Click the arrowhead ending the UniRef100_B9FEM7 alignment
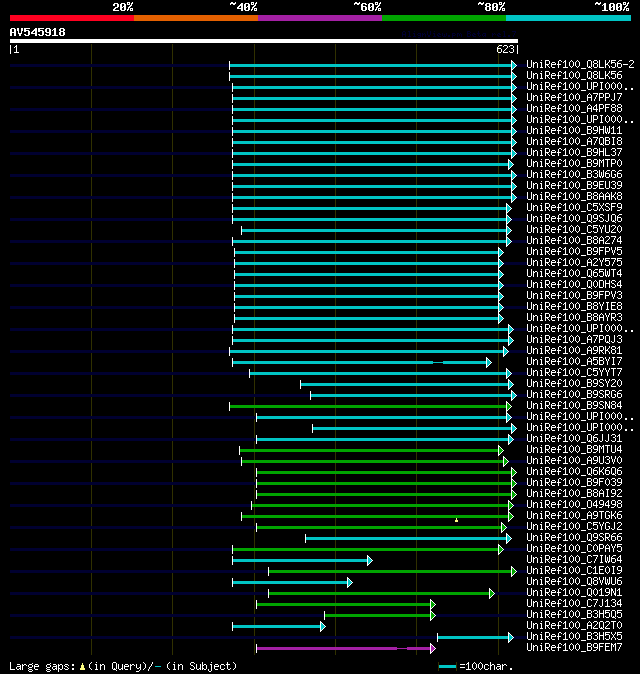This screenshot has height=674, width=640. 433,648
